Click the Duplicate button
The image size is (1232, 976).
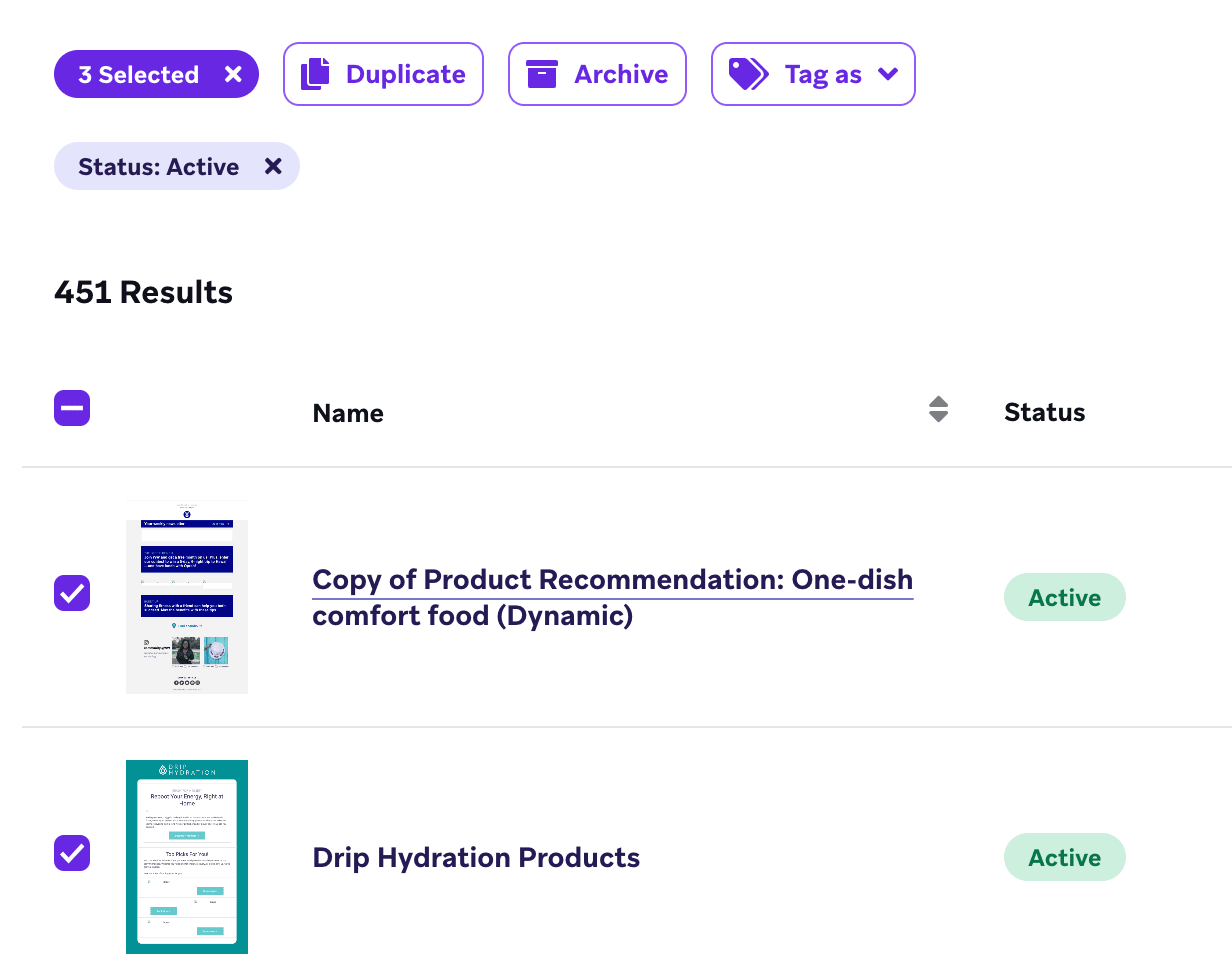coord(383,74)
